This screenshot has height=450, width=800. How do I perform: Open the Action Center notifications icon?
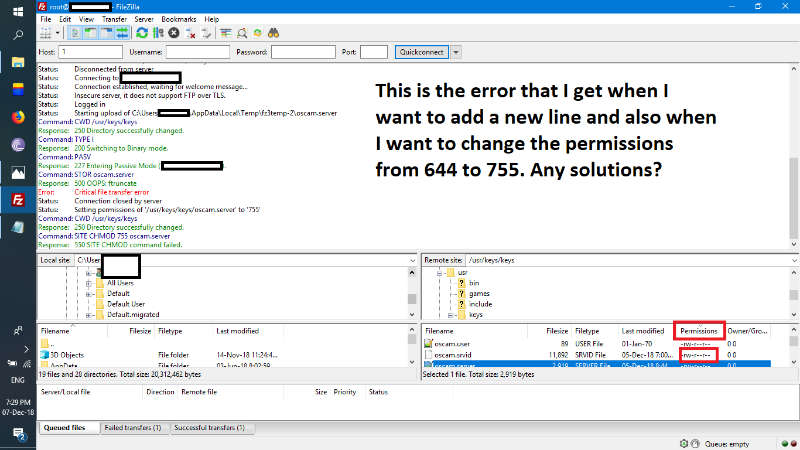tap(19, 435)
